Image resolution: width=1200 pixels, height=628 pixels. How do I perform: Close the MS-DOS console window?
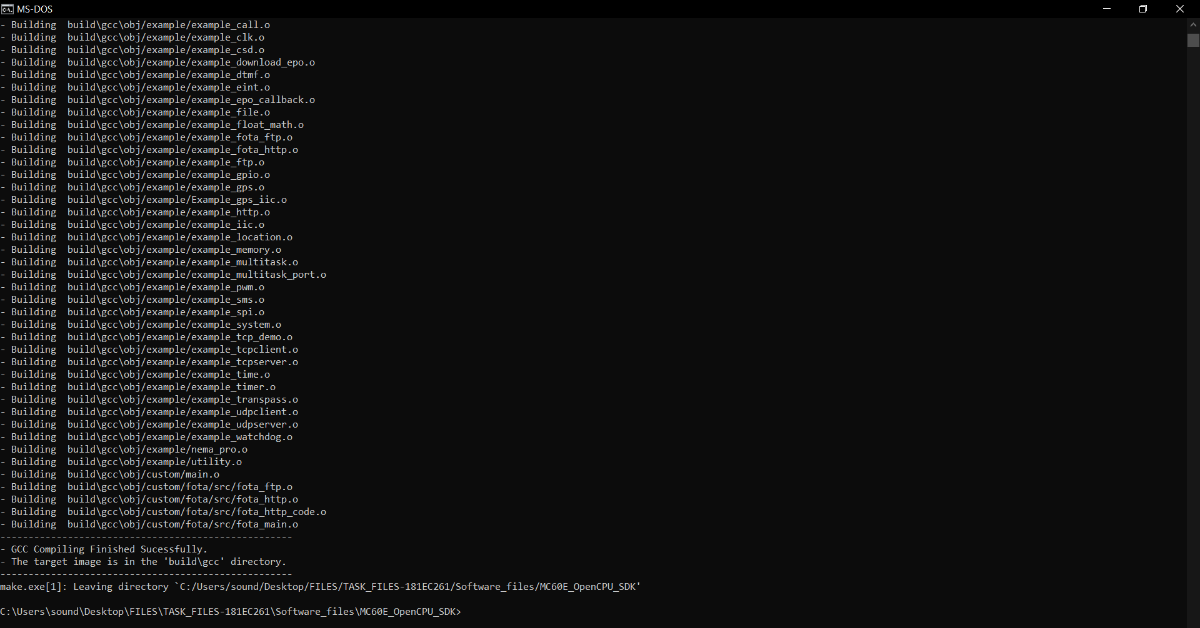click(x=1180, y=9)
